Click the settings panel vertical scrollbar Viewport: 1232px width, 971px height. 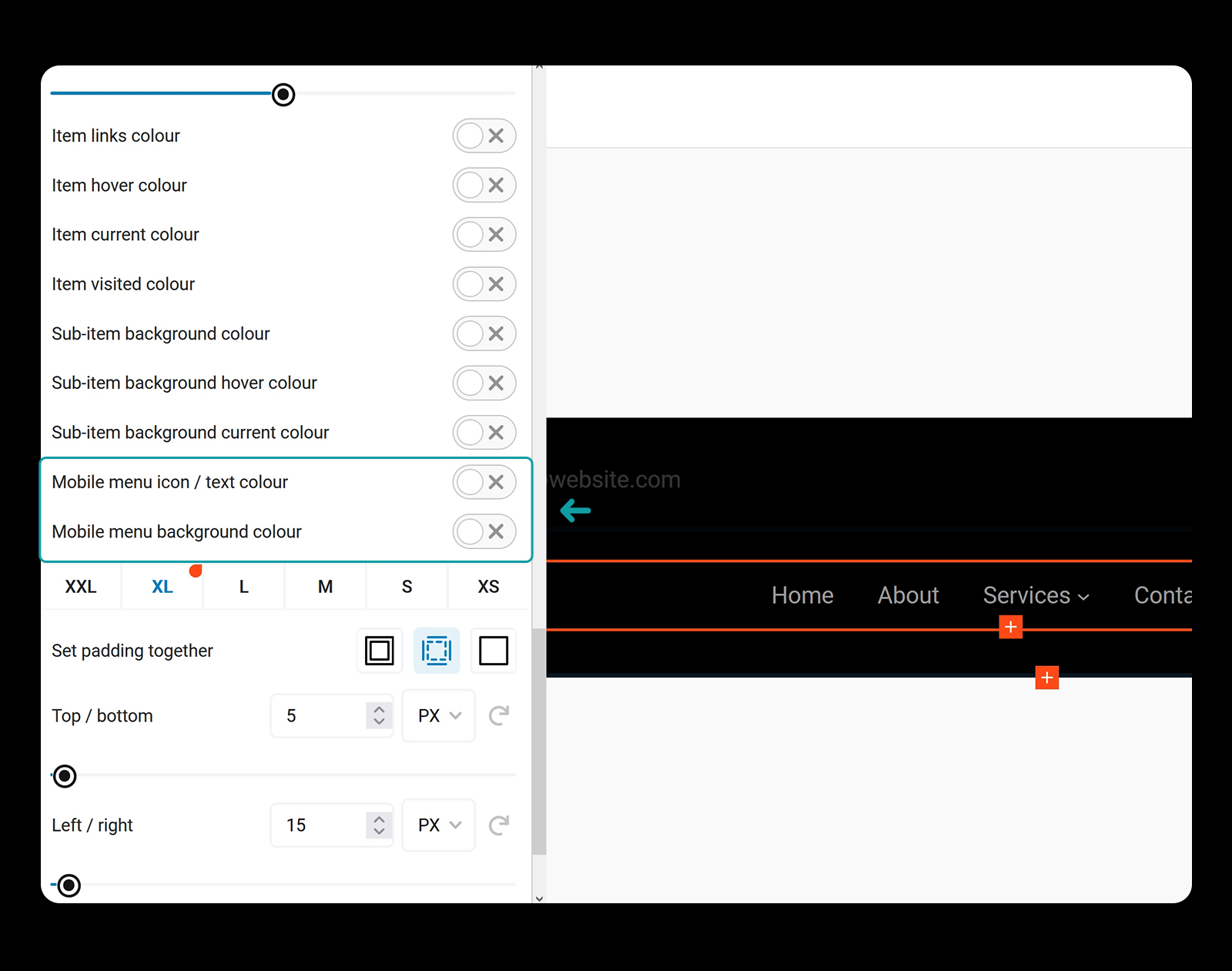tap(539, 742)
